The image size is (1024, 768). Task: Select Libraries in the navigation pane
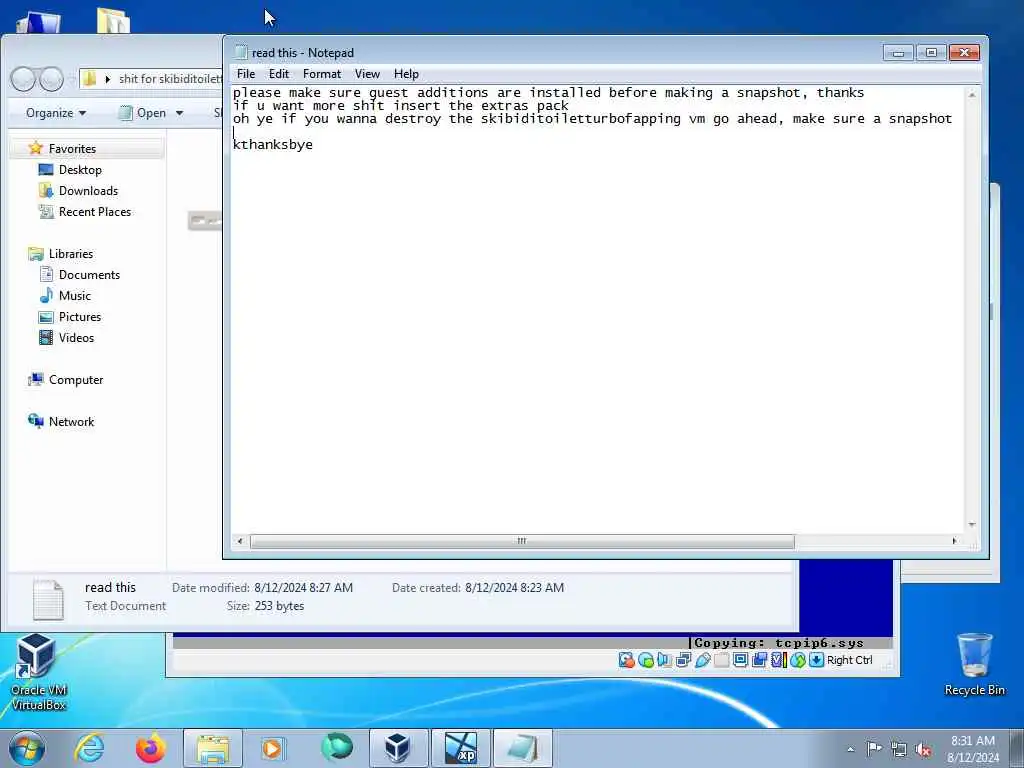[71, 254]
